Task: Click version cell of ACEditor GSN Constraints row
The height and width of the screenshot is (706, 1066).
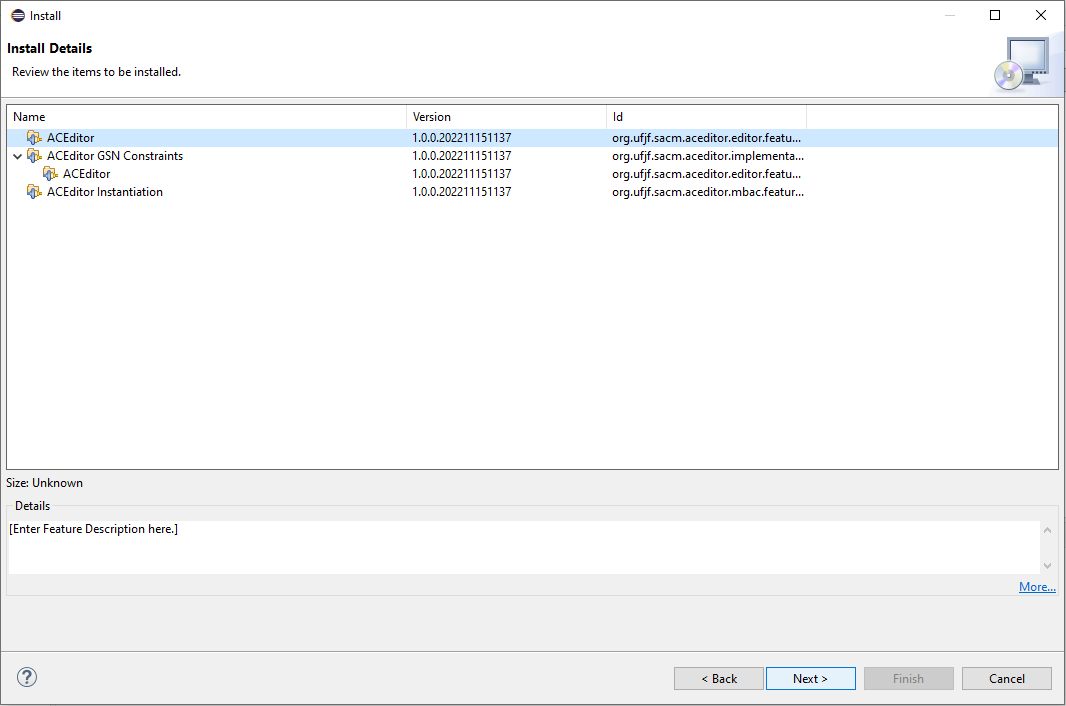Action: tap(462, 156)
